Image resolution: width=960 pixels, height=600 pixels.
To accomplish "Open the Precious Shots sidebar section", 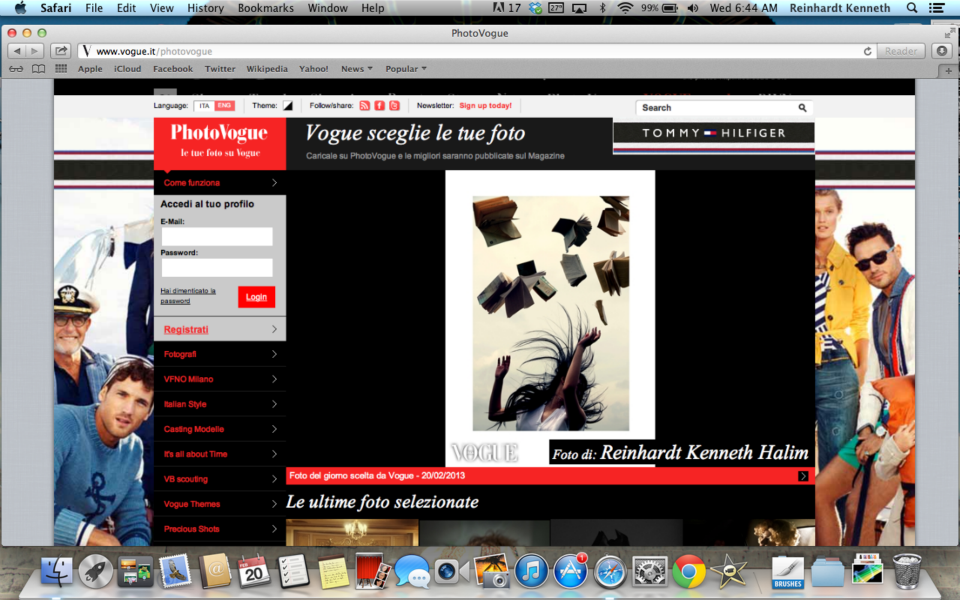I will point(220,529).
